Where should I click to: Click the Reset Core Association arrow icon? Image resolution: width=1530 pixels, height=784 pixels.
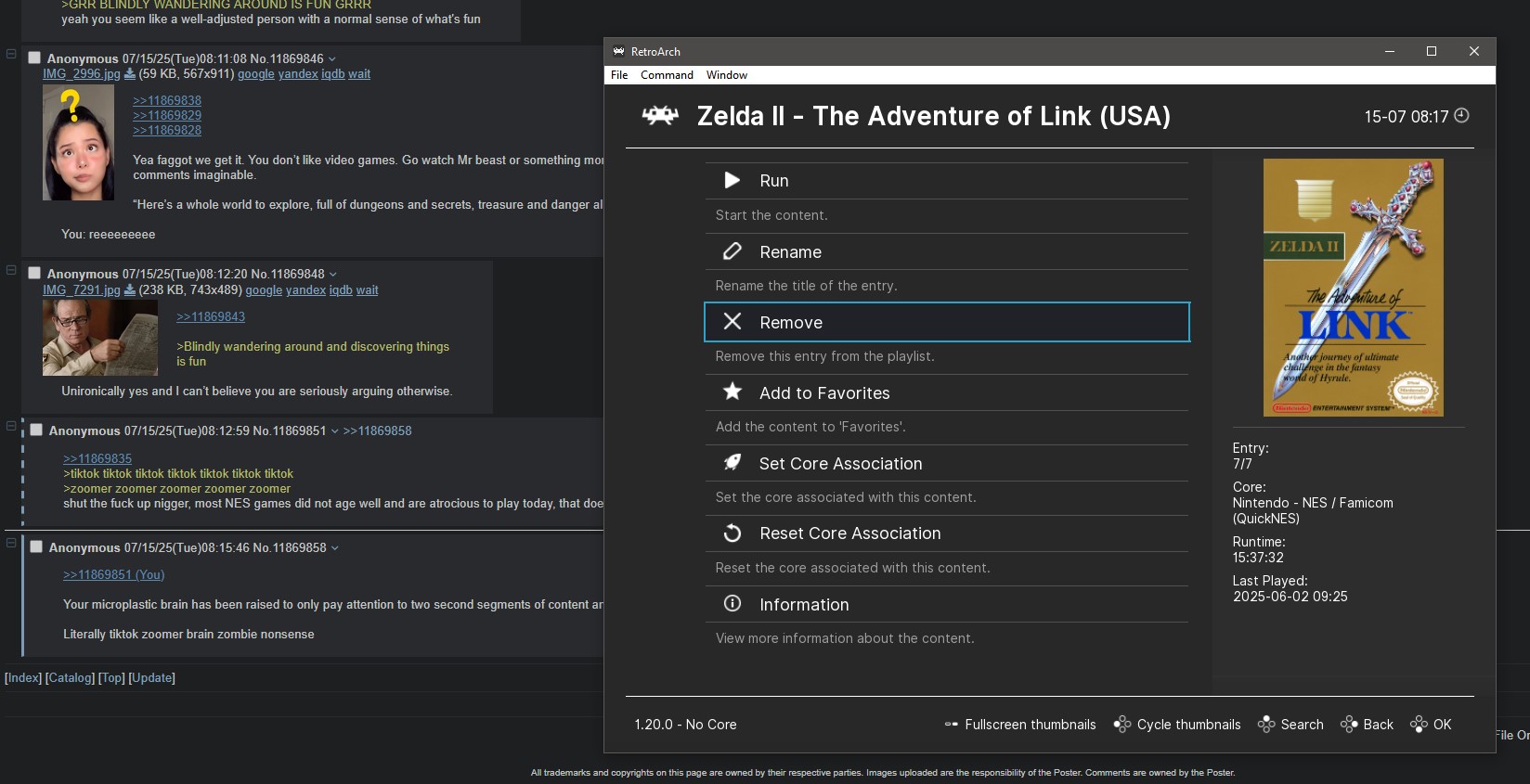coord(733,533)
